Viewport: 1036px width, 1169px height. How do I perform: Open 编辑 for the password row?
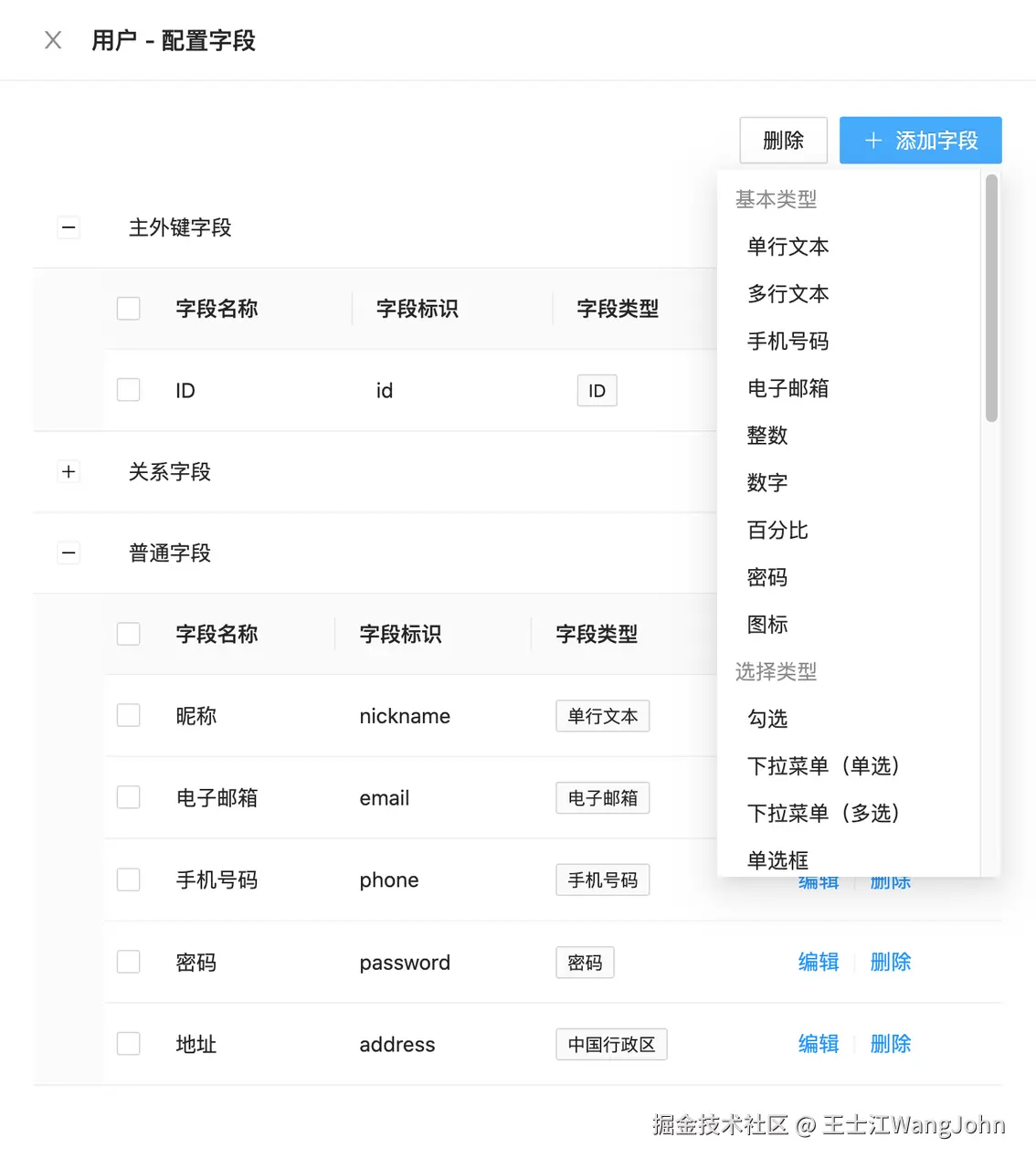pyautogui.click(x=818, y=962)
